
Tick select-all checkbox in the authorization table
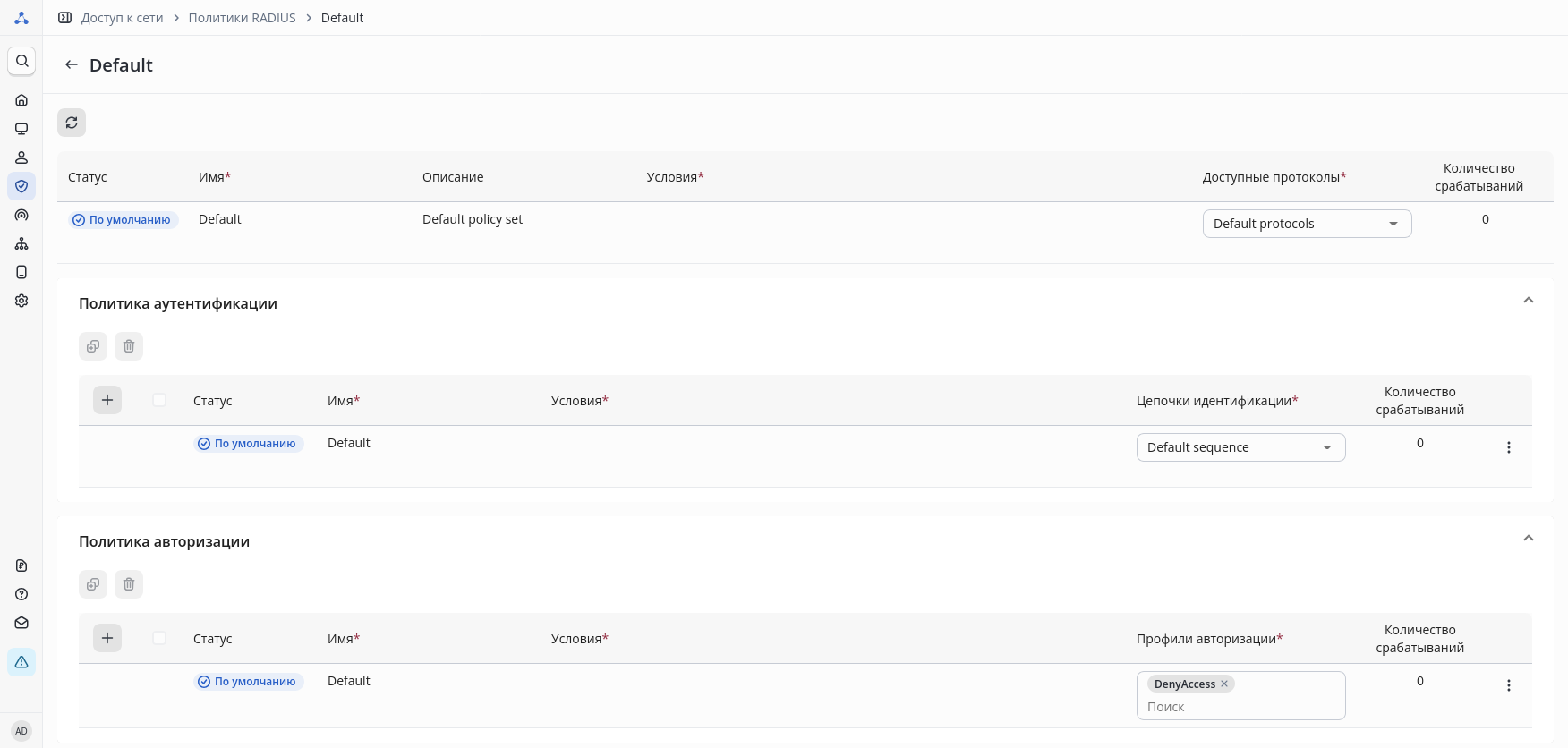[159, 638]
